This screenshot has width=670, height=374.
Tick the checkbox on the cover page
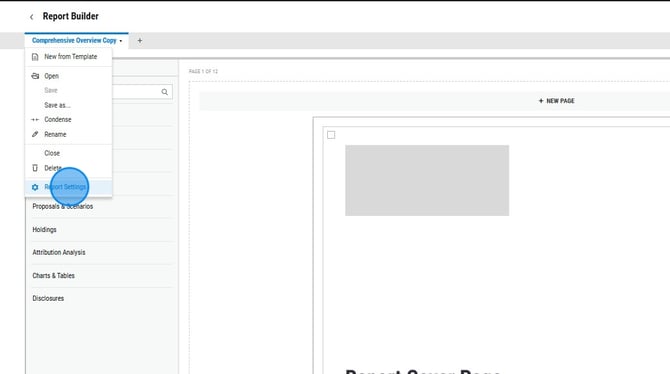331,135
